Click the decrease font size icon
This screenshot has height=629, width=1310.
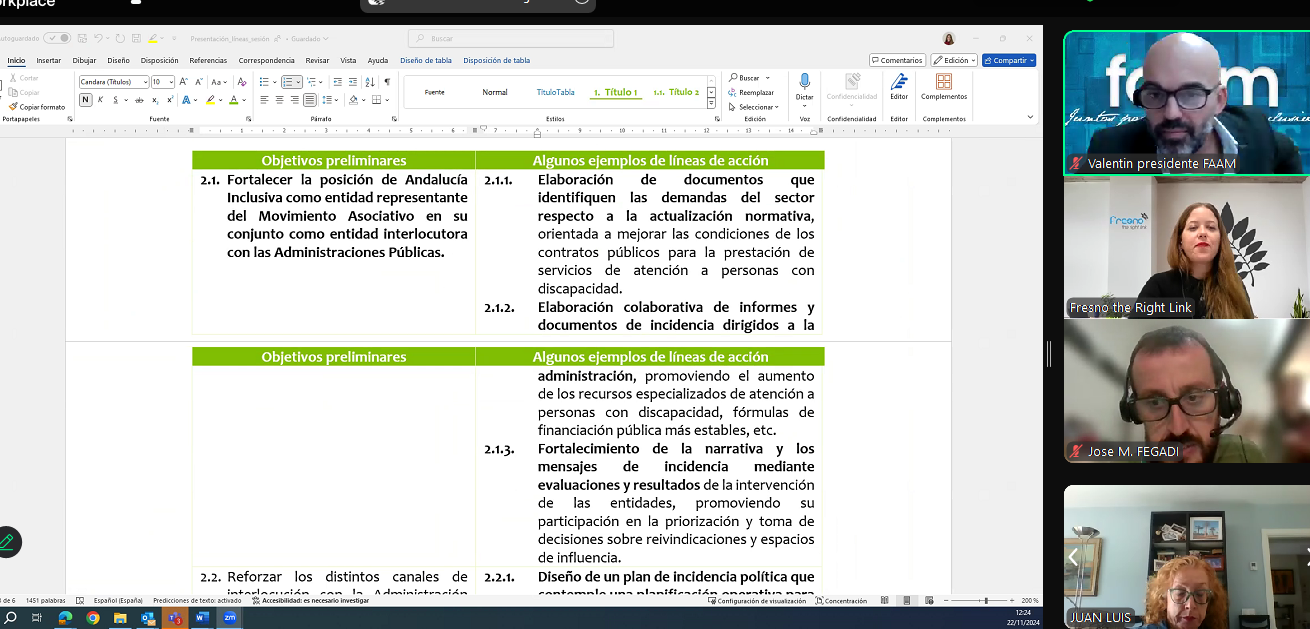(198, 82)
